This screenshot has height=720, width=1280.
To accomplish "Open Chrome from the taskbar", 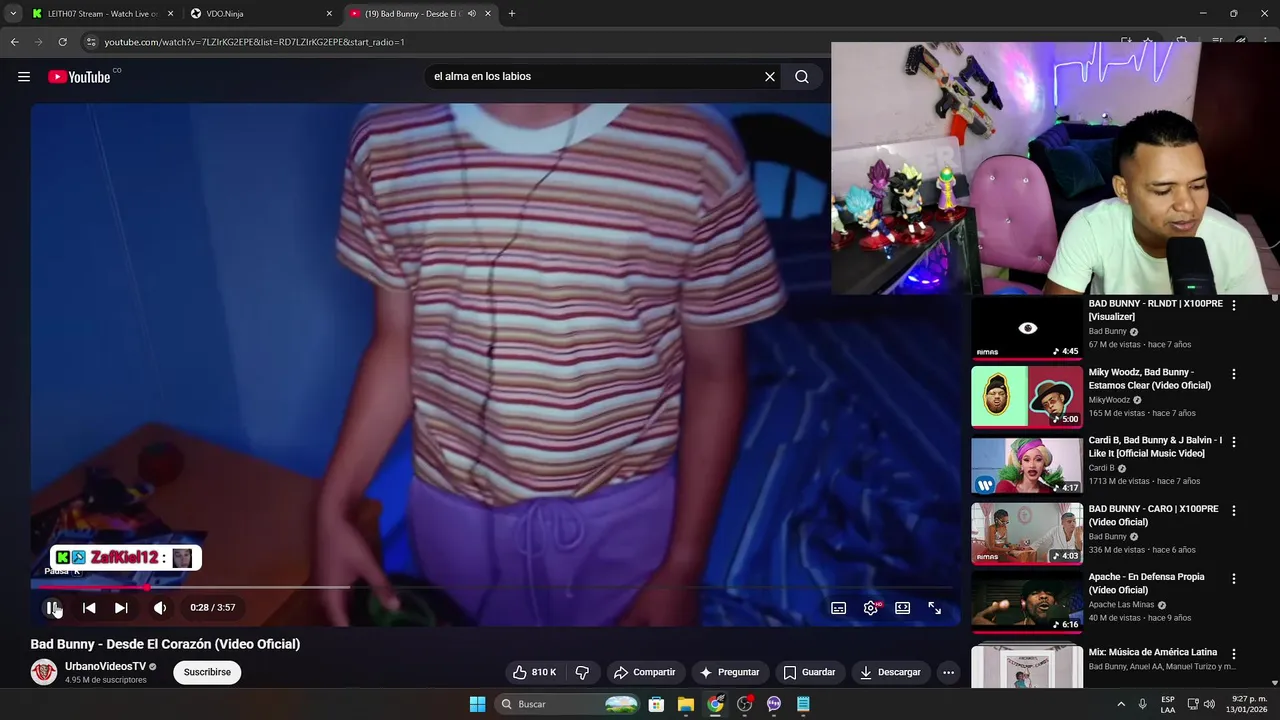I will 715,704.
